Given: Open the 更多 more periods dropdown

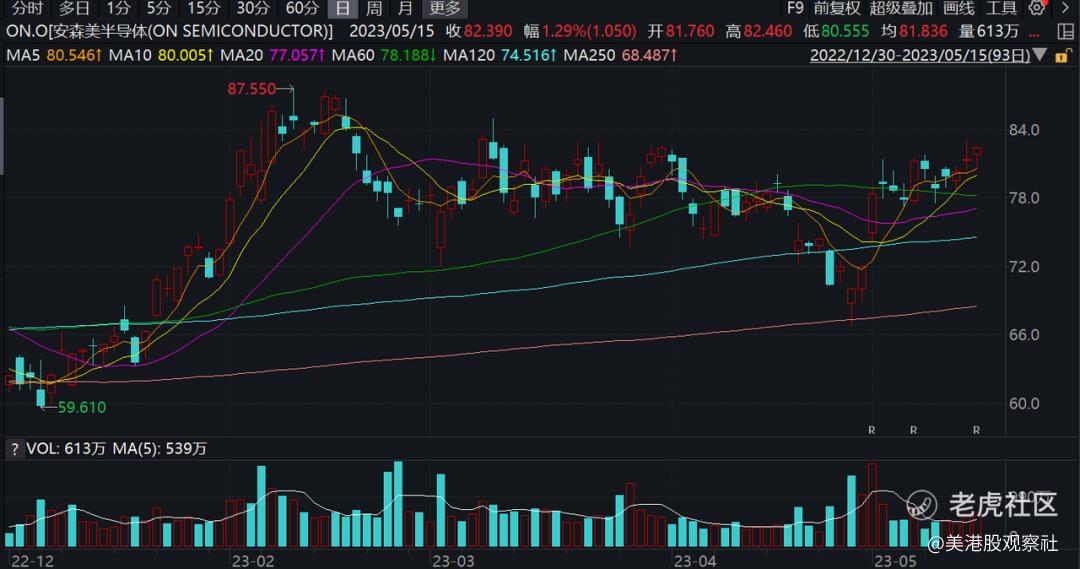Looking at the screenshot, I should pyautogui.click(x=445, y=8).
